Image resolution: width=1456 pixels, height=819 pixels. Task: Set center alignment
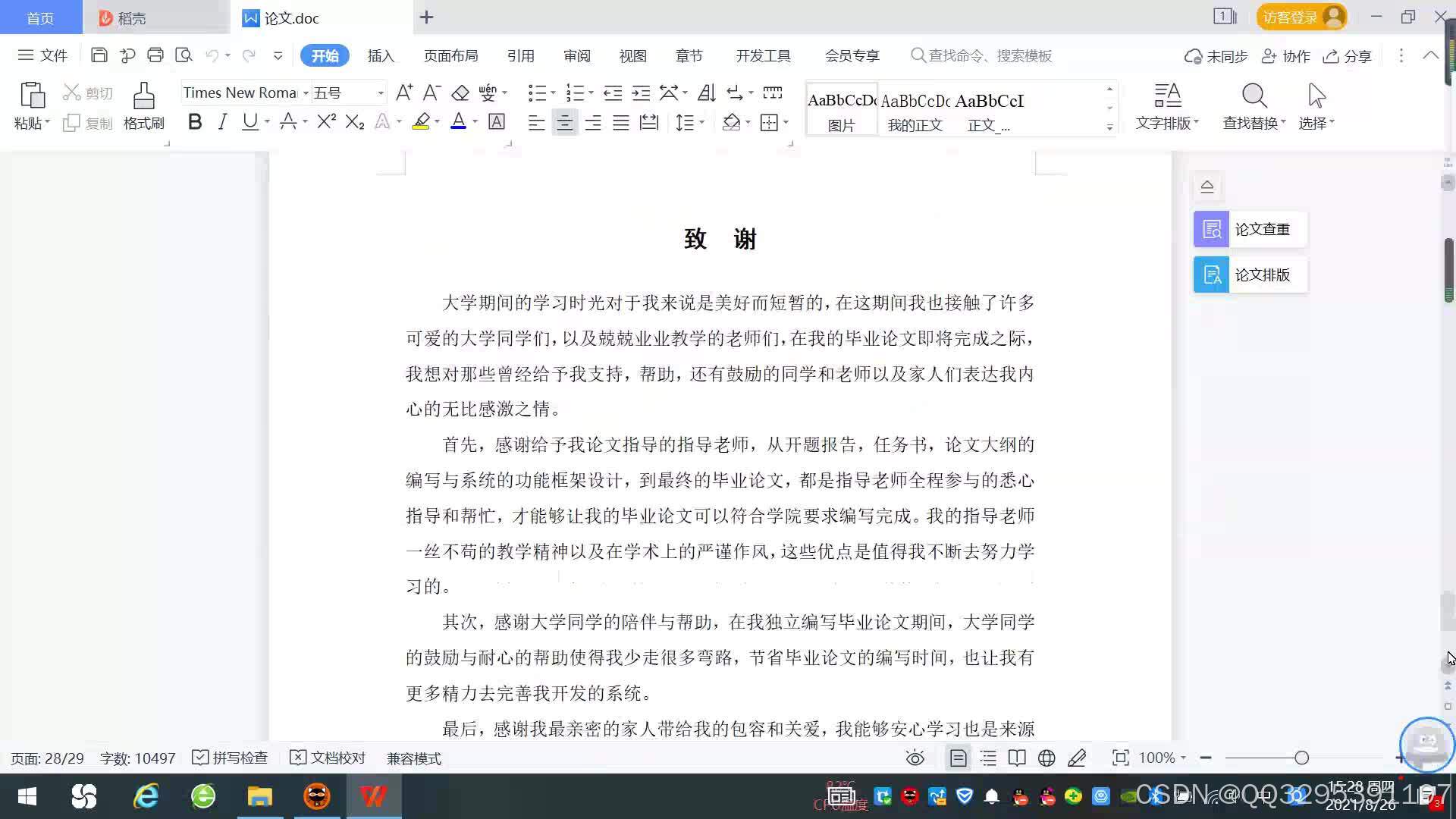point(564,122)
